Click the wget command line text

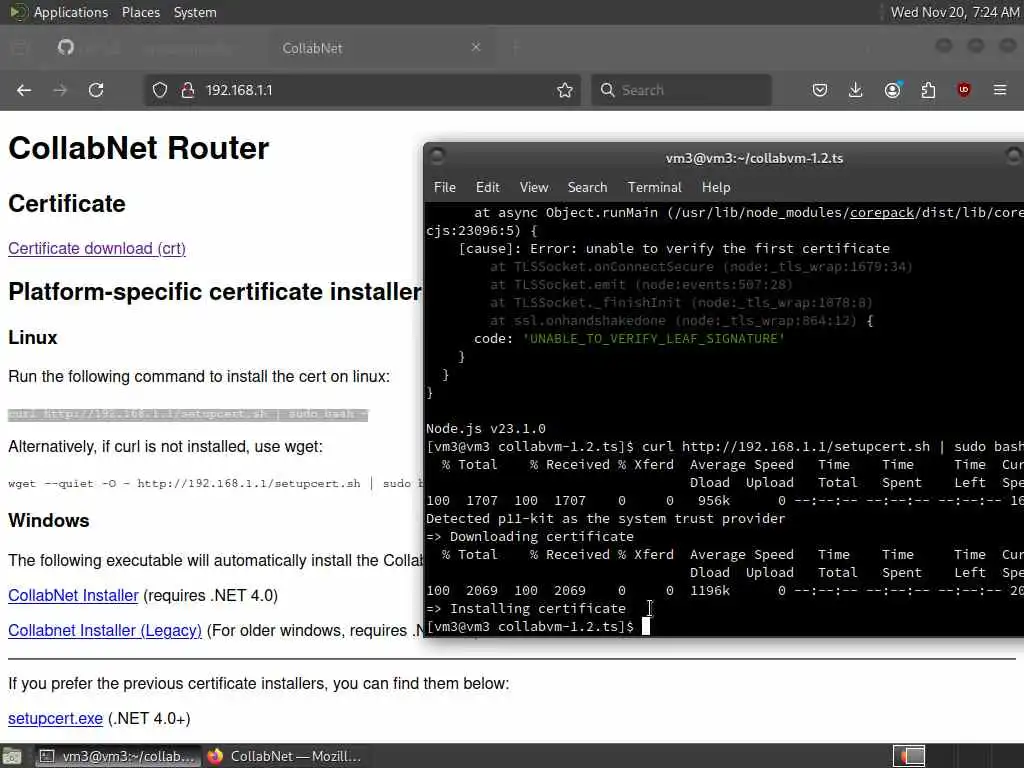point(216,483)
